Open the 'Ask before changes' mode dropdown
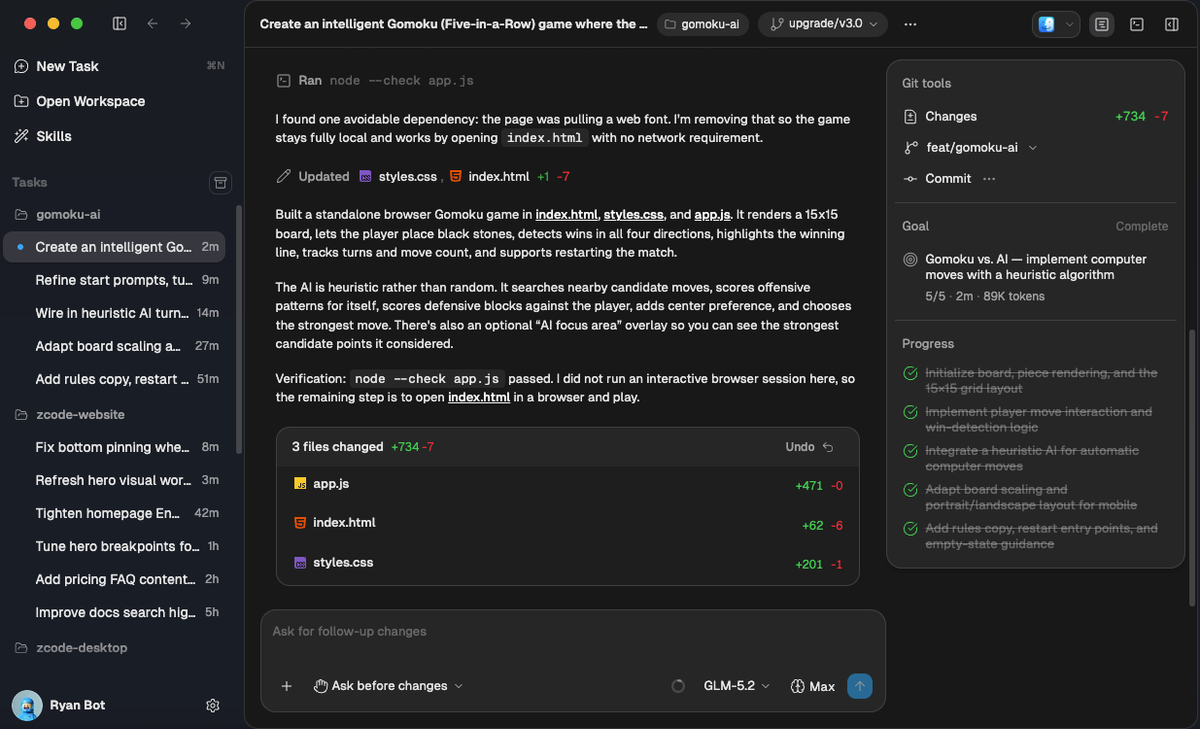Viewport: 1200px width, 729px height. click(388, 686)
